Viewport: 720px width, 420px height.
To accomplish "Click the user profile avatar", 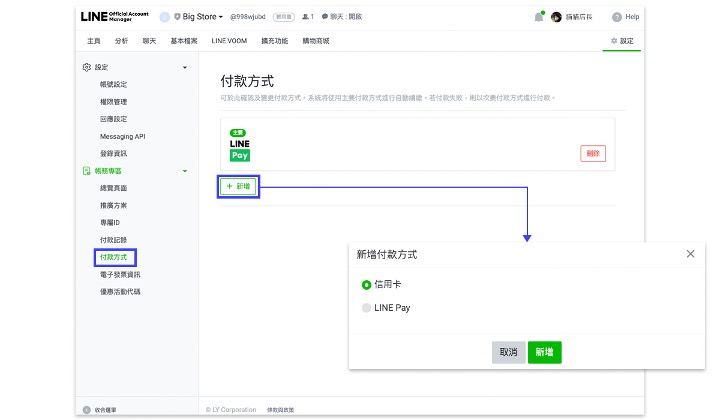I will (556, 17).
